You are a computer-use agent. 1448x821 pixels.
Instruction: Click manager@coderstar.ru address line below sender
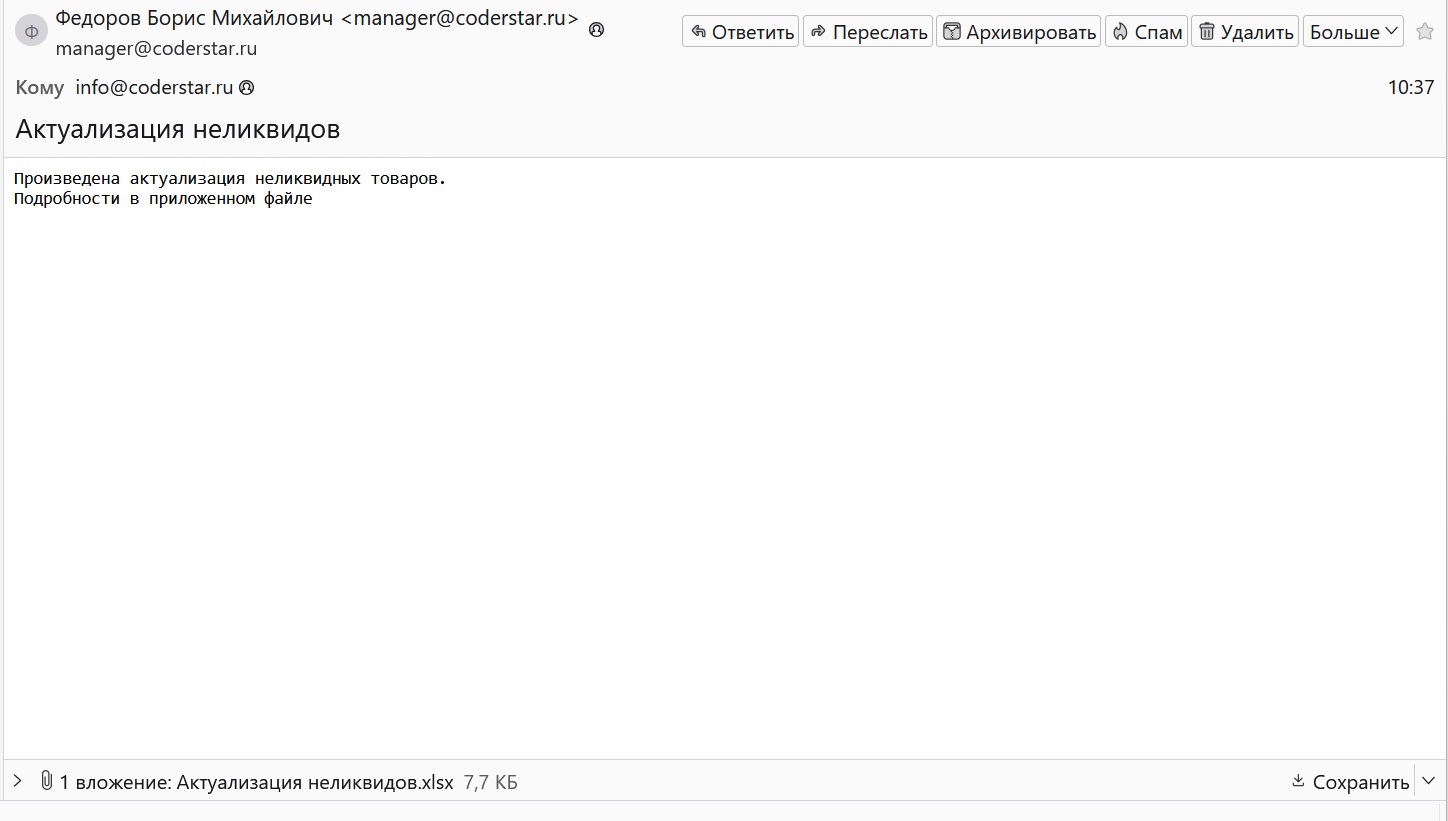coord(156,48)
